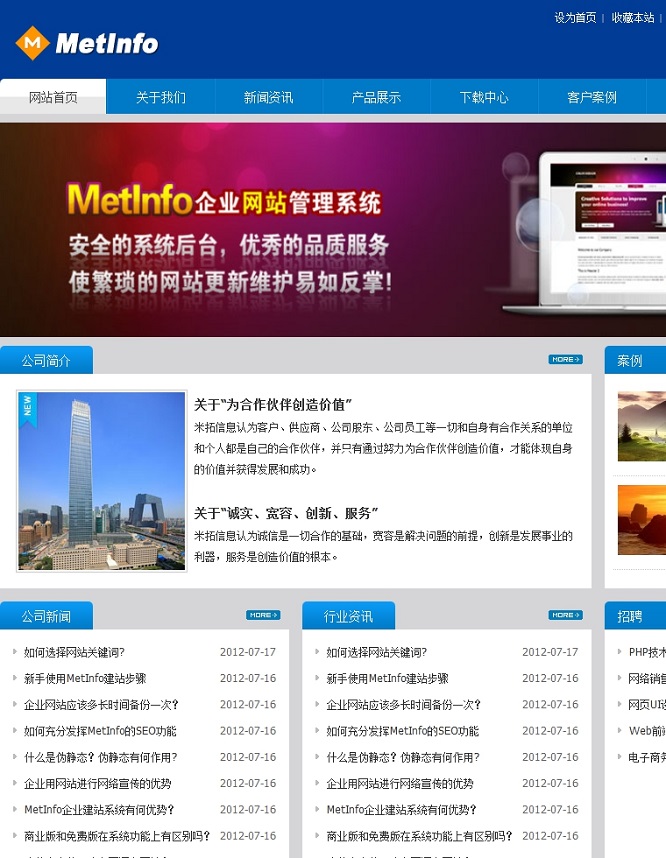Open 公司新闻 article 如何充分发挥MetInfo的SEO功能
The width and height of the screenshot is (666, 858).
coord(100,731)
